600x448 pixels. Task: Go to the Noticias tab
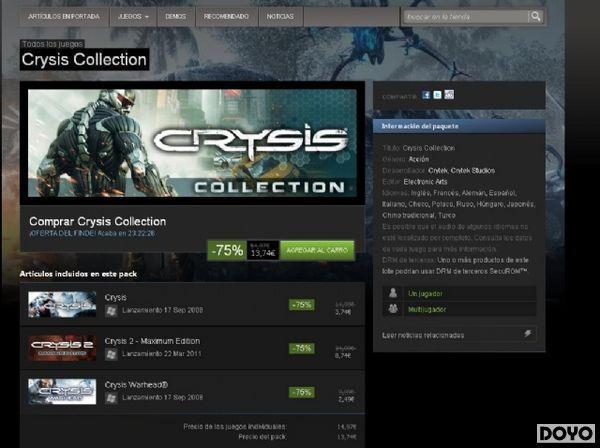[280, 16]
